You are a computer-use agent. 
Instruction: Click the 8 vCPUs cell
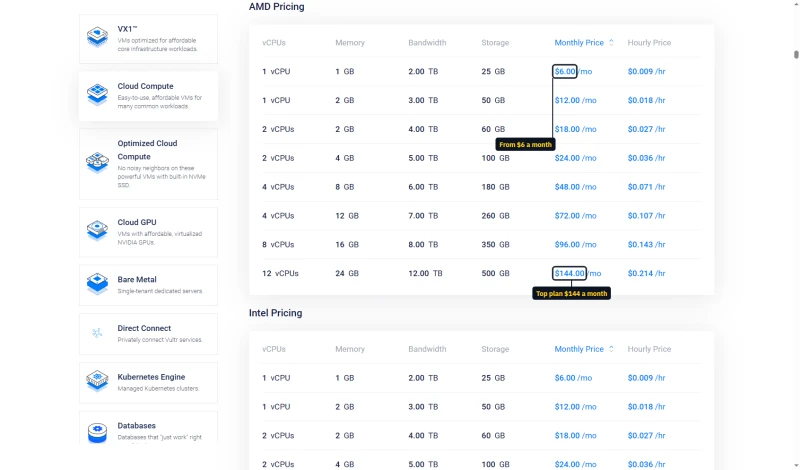coord(278,244)
